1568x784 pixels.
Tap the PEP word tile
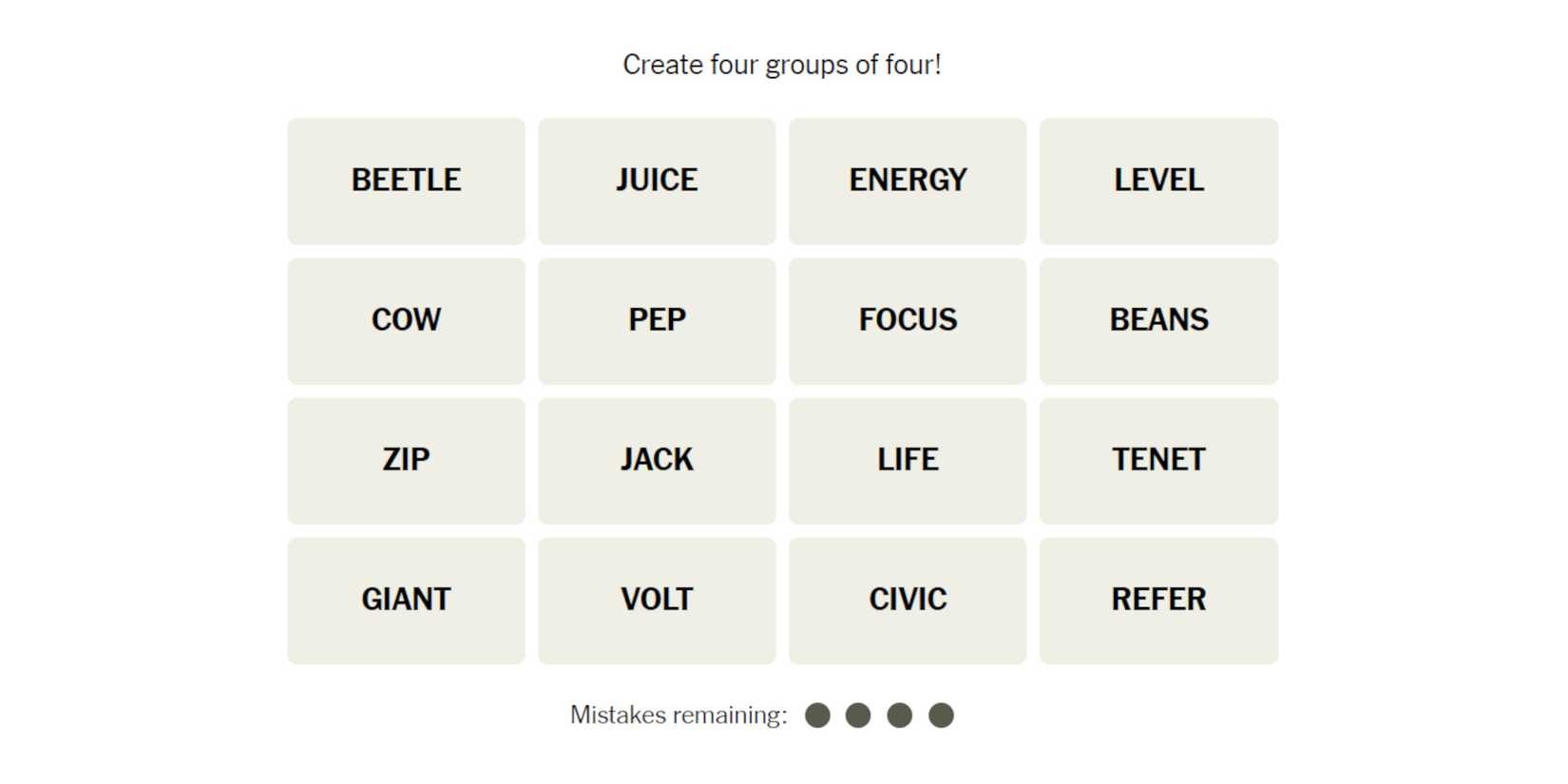point(657,320)
